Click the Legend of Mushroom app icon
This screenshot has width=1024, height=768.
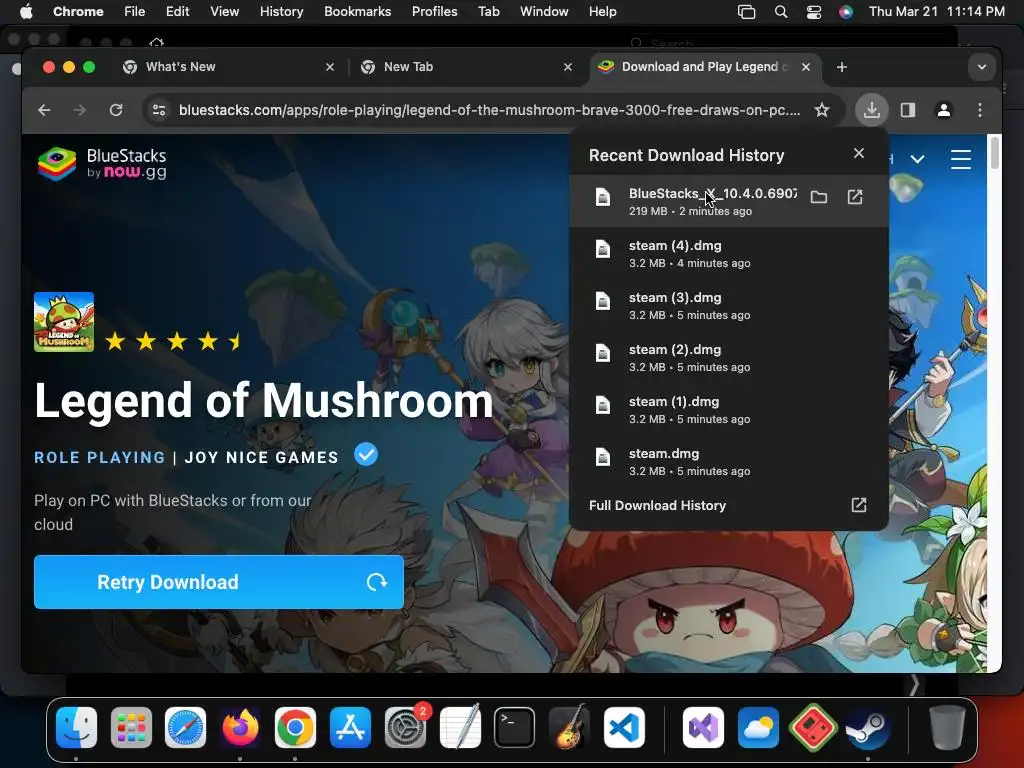pyautogui.click(x=64, y=322)
